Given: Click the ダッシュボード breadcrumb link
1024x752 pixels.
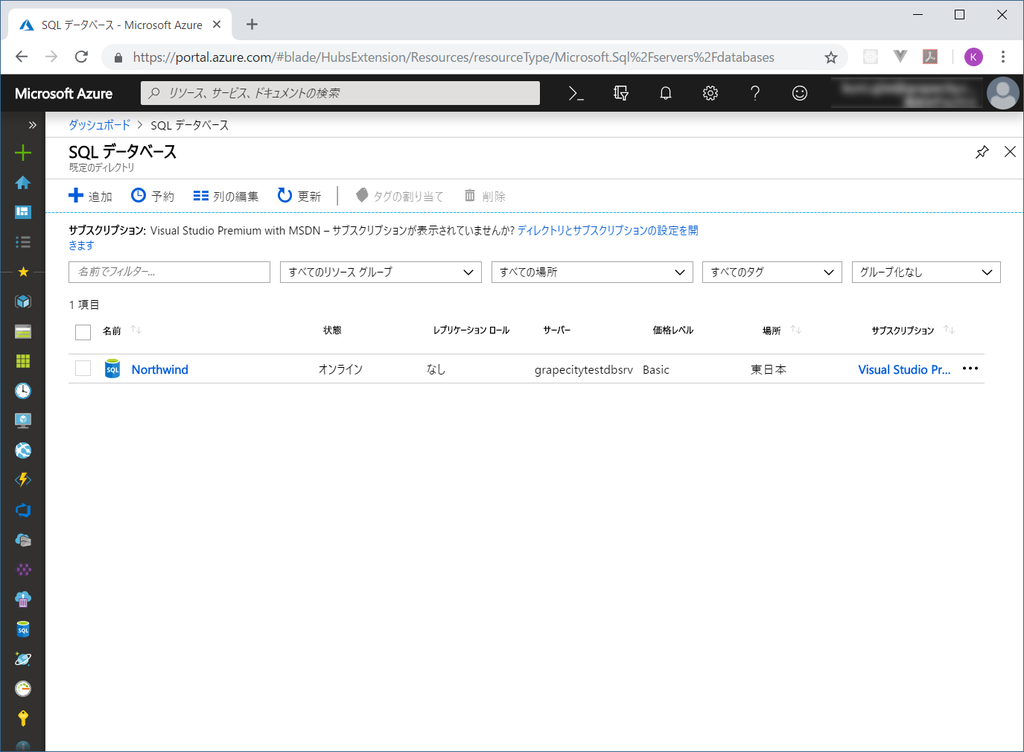Looking at the screenshot, I should 99,125.
